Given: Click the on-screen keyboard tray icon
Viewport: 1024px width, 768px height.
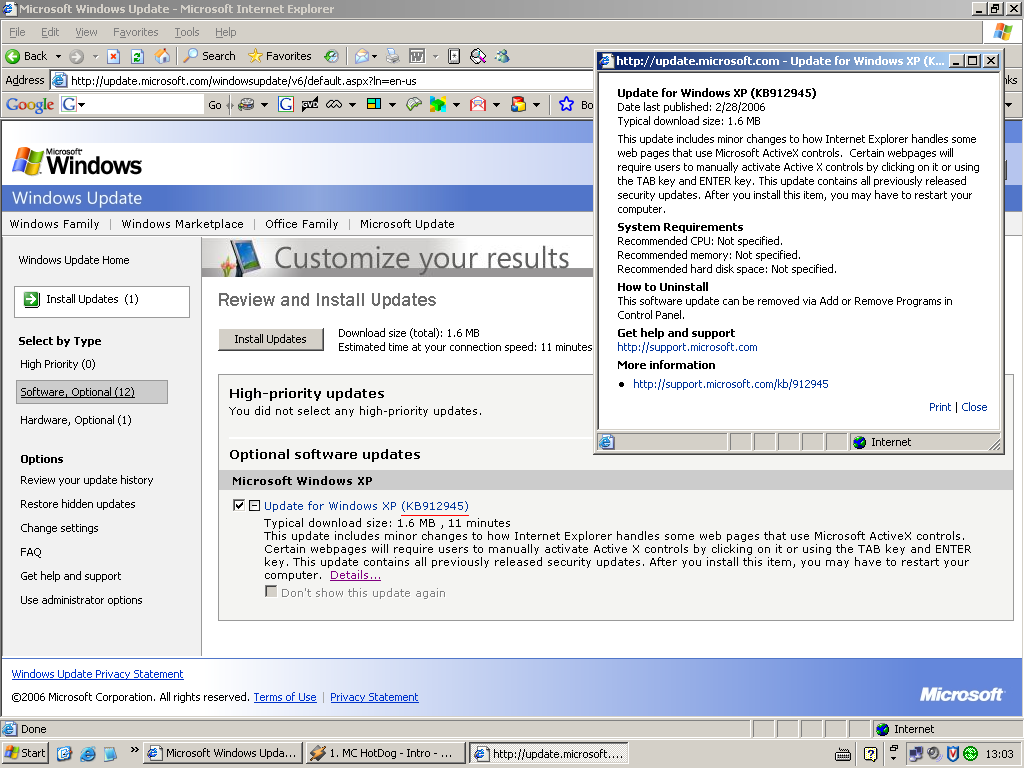Looking at the screenshot, I should (843, 754).
